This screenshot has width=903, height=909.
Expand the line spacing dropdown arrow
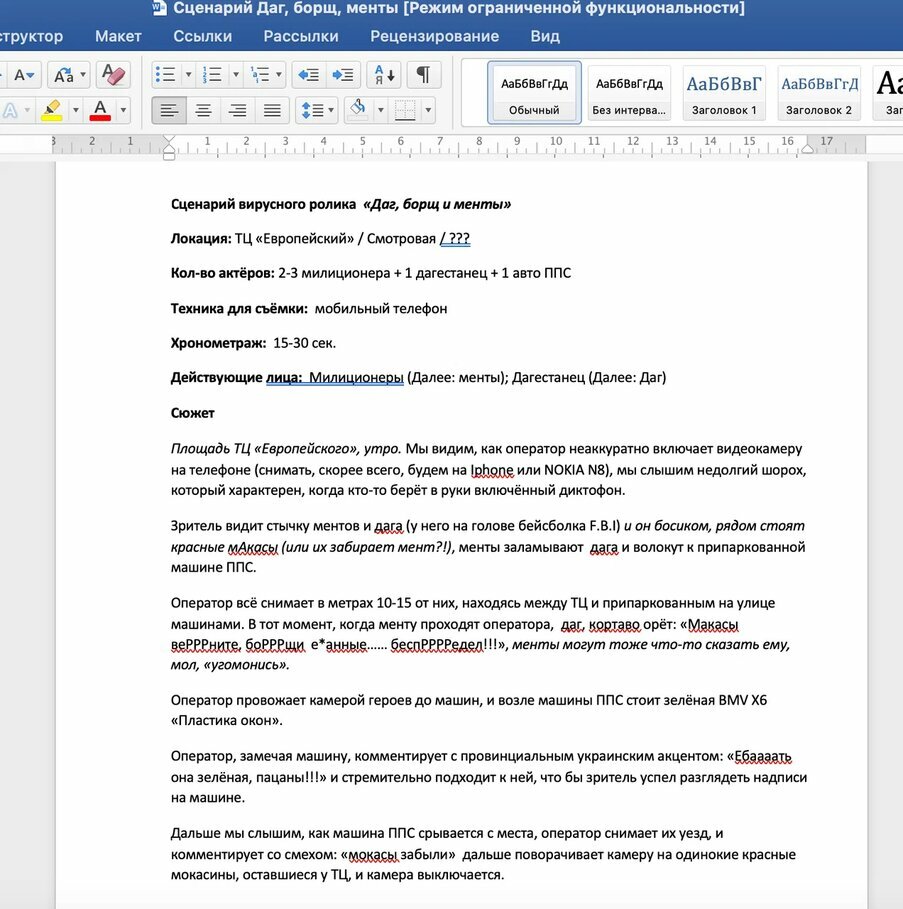[x=331, y=110]
